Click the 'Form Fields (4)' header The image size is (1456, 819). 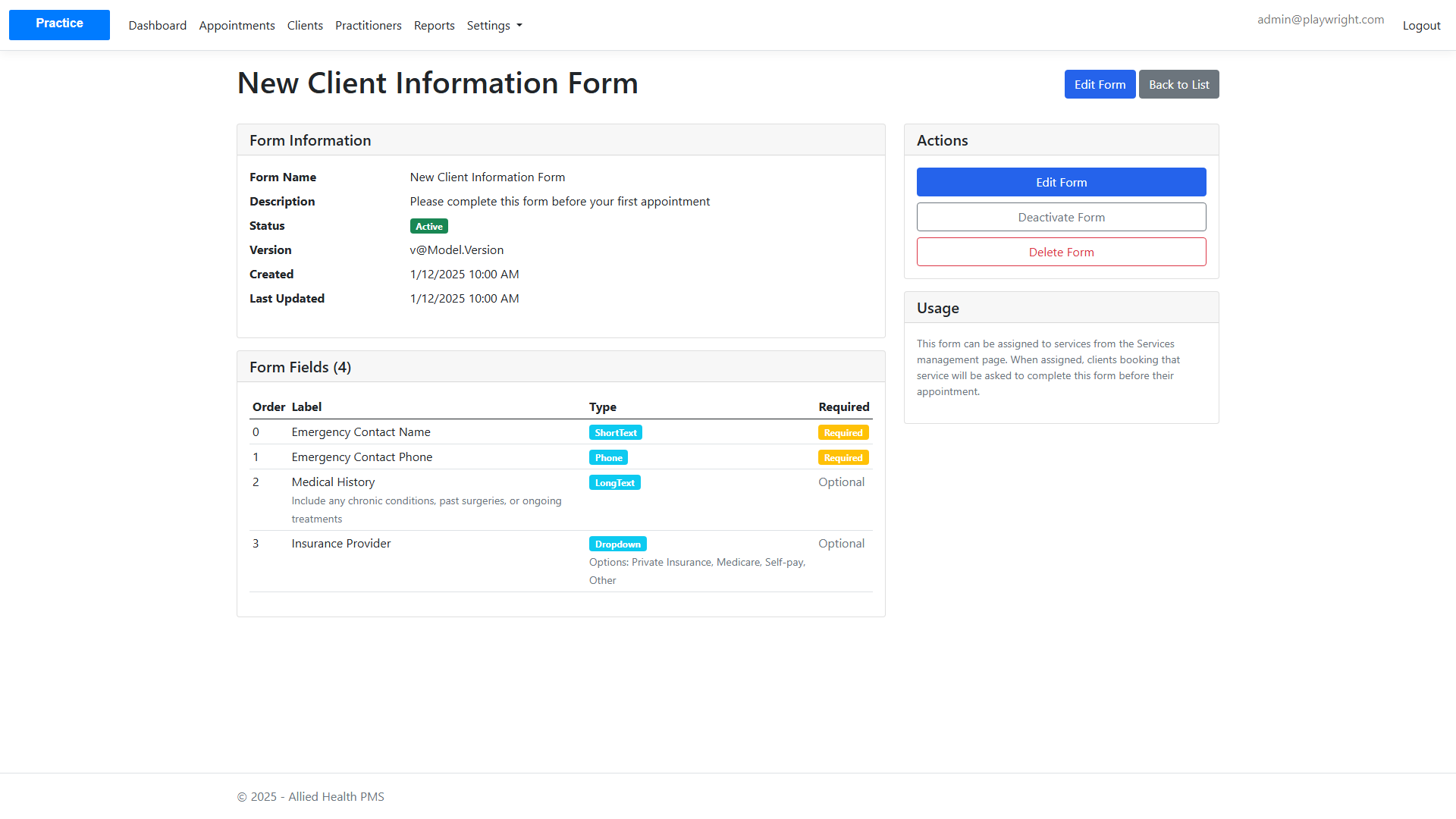pos(300,367)
